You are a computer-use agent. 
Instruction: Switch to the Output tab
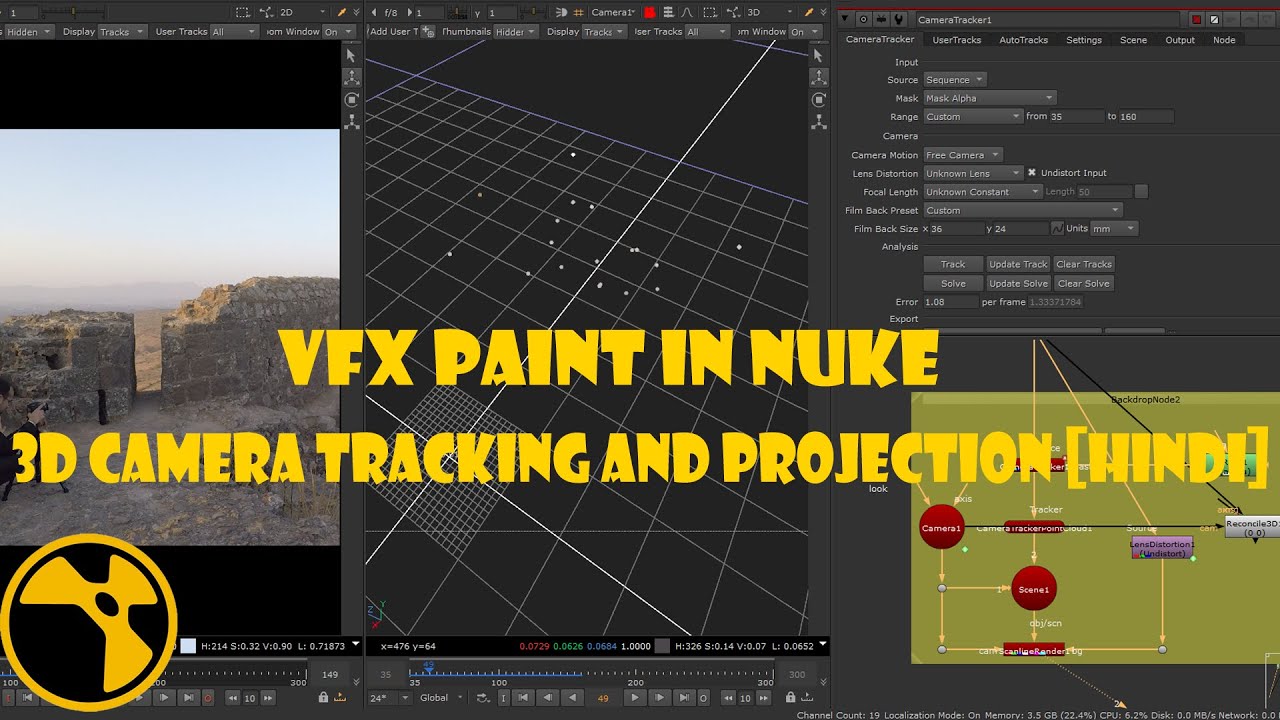click(1180, 40)
